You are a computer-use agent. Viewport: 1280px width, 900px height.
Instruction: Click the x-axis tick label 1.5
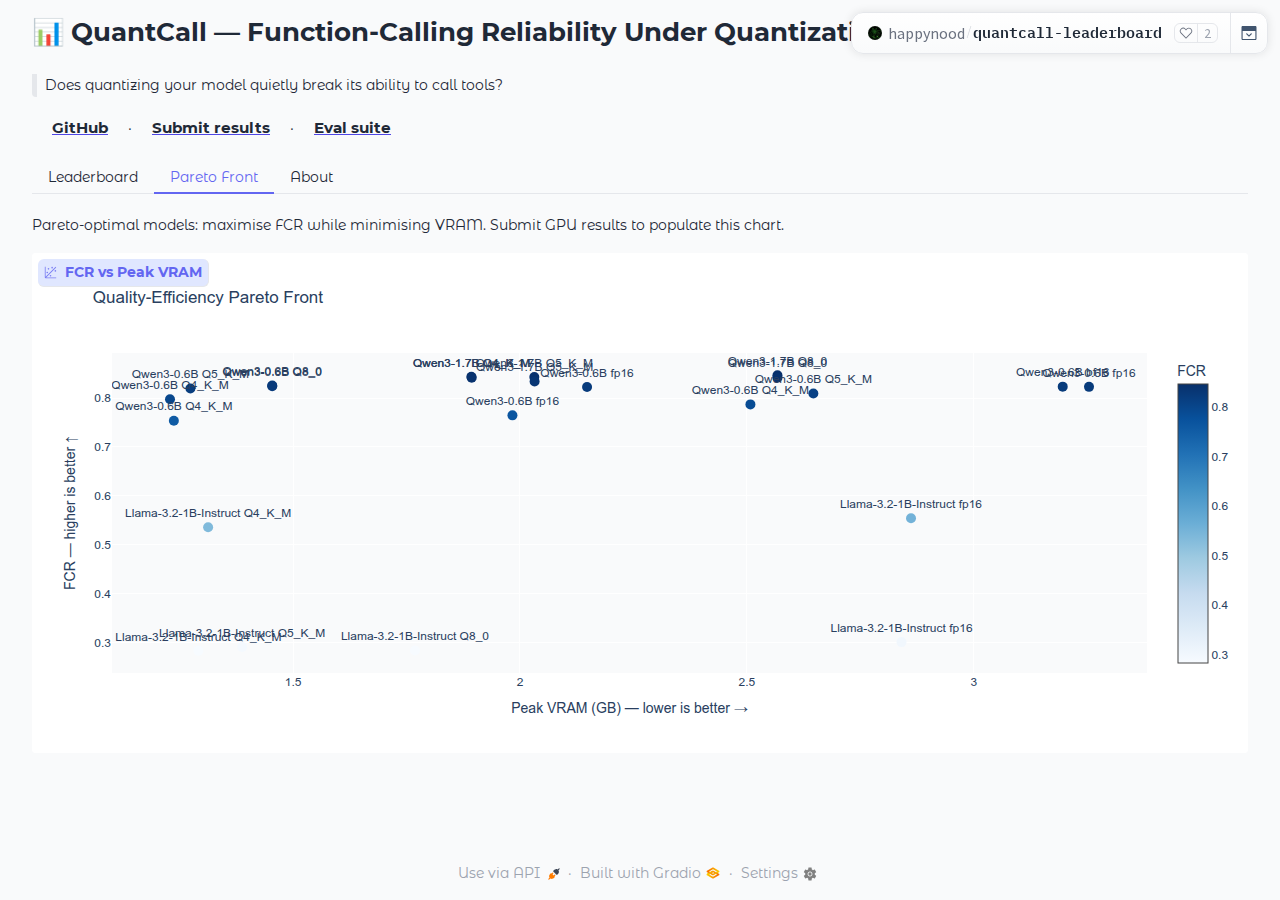[x=293, y=682]
